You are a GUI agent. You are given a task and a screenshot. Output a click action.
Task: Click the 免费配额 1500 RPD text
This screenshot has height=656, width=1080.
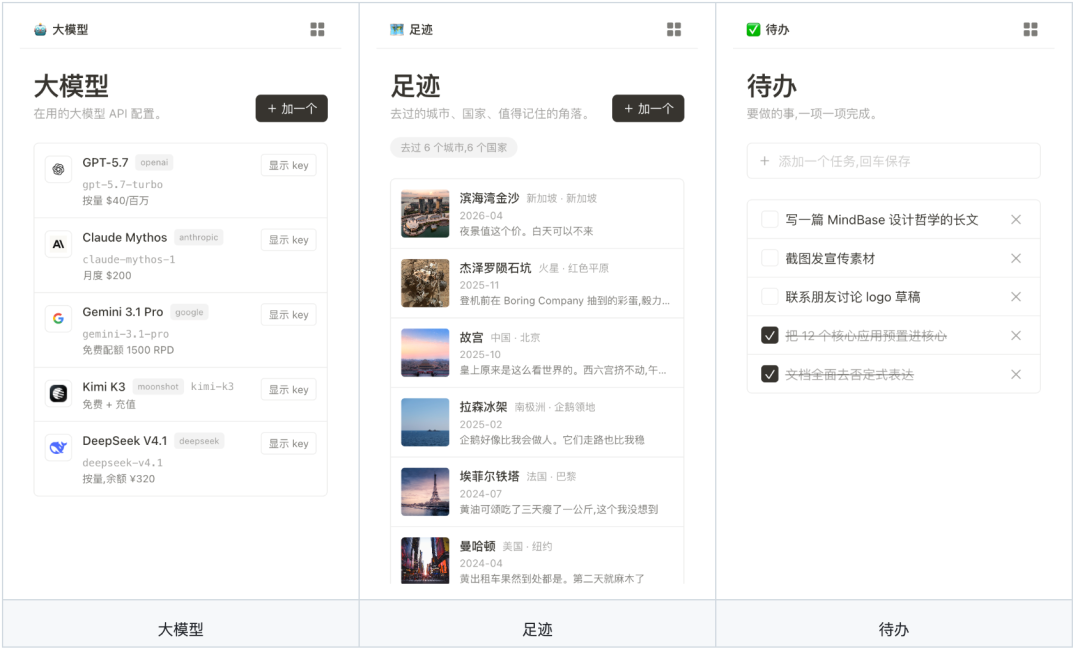coord(129,350)
